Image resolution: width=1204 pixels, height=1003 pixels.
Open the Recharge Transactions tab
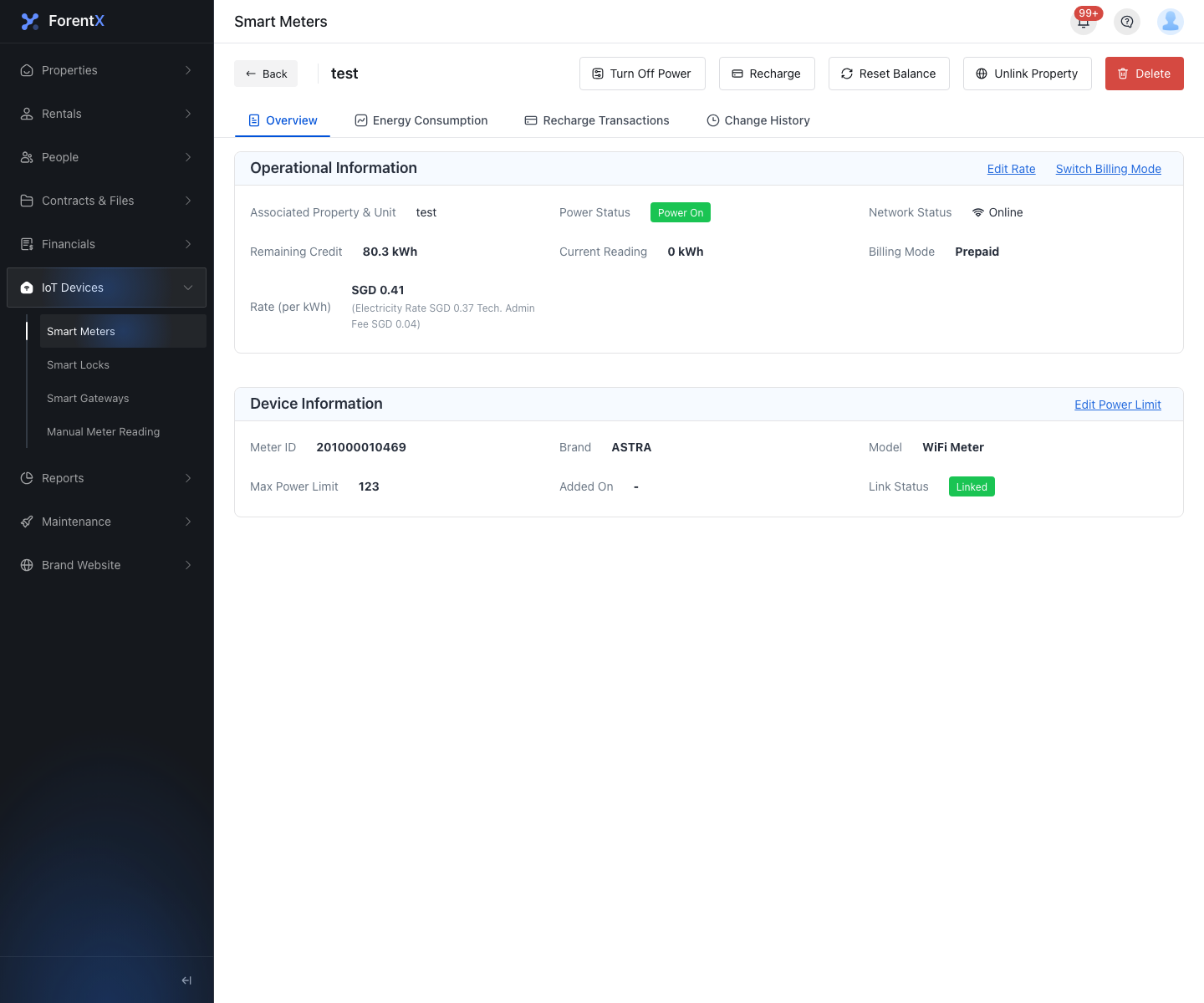(x=597, y=120)
